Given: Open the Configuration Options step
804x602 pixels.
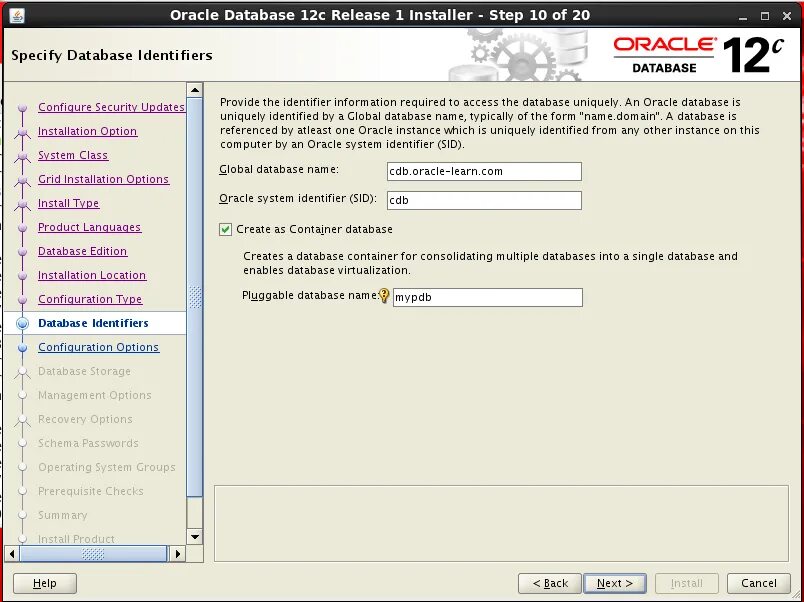Looking at the screenshot, I should (98, 347).
